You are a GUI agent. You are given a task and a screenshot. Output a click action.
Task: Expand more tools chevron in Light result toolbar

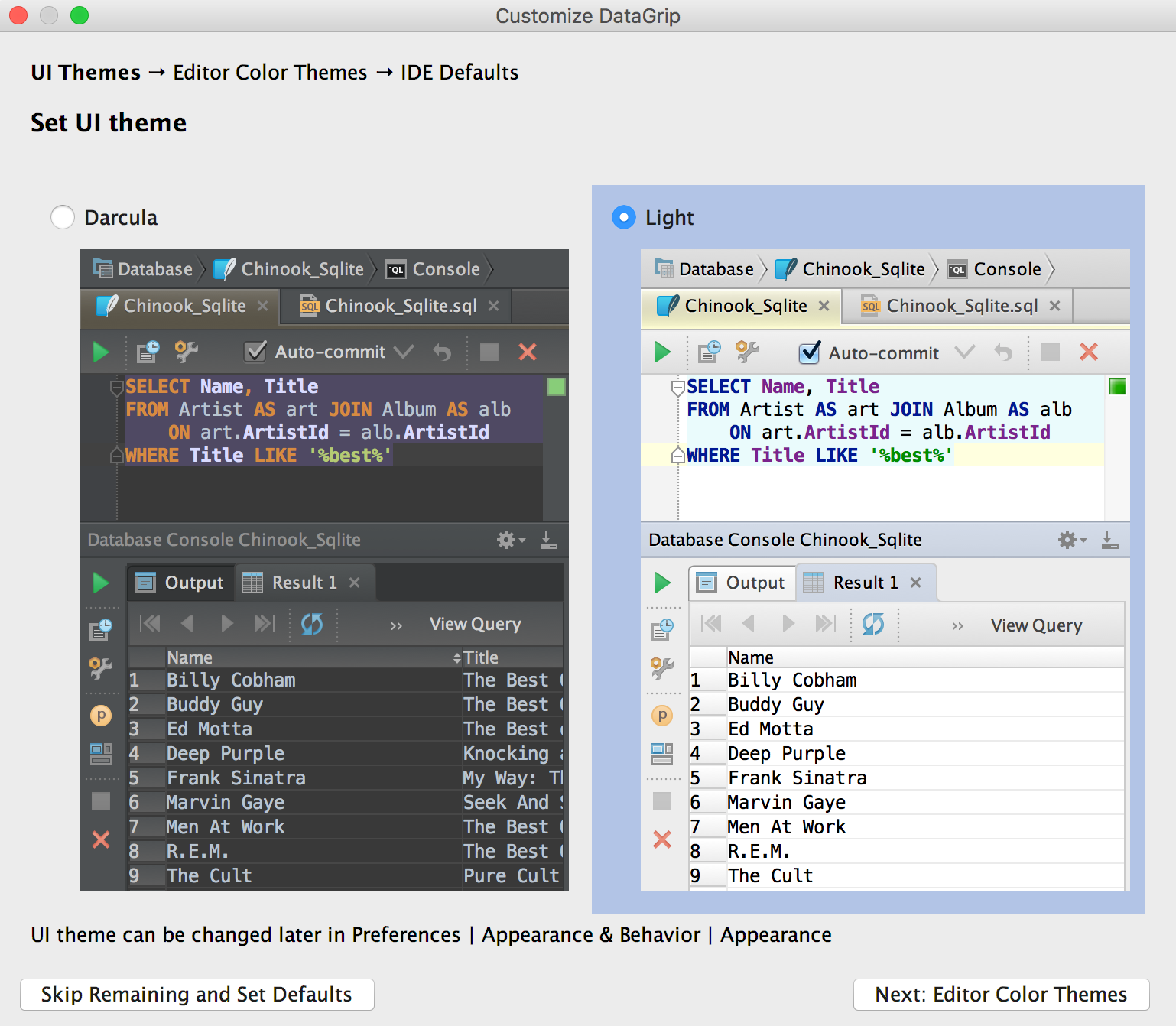[x=957, y=626]
